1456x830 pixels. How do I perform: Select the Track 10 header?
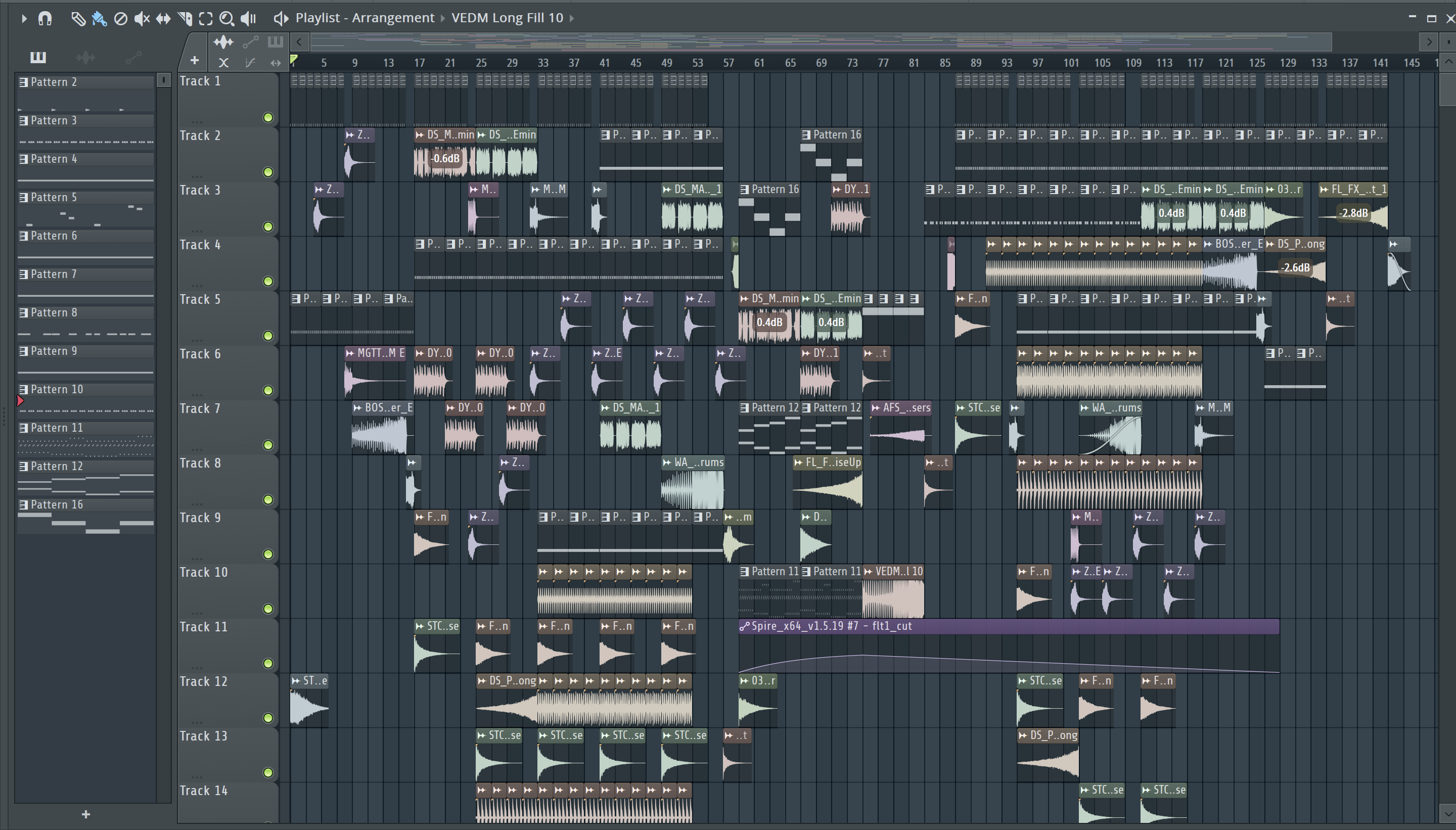click(227, 590)
